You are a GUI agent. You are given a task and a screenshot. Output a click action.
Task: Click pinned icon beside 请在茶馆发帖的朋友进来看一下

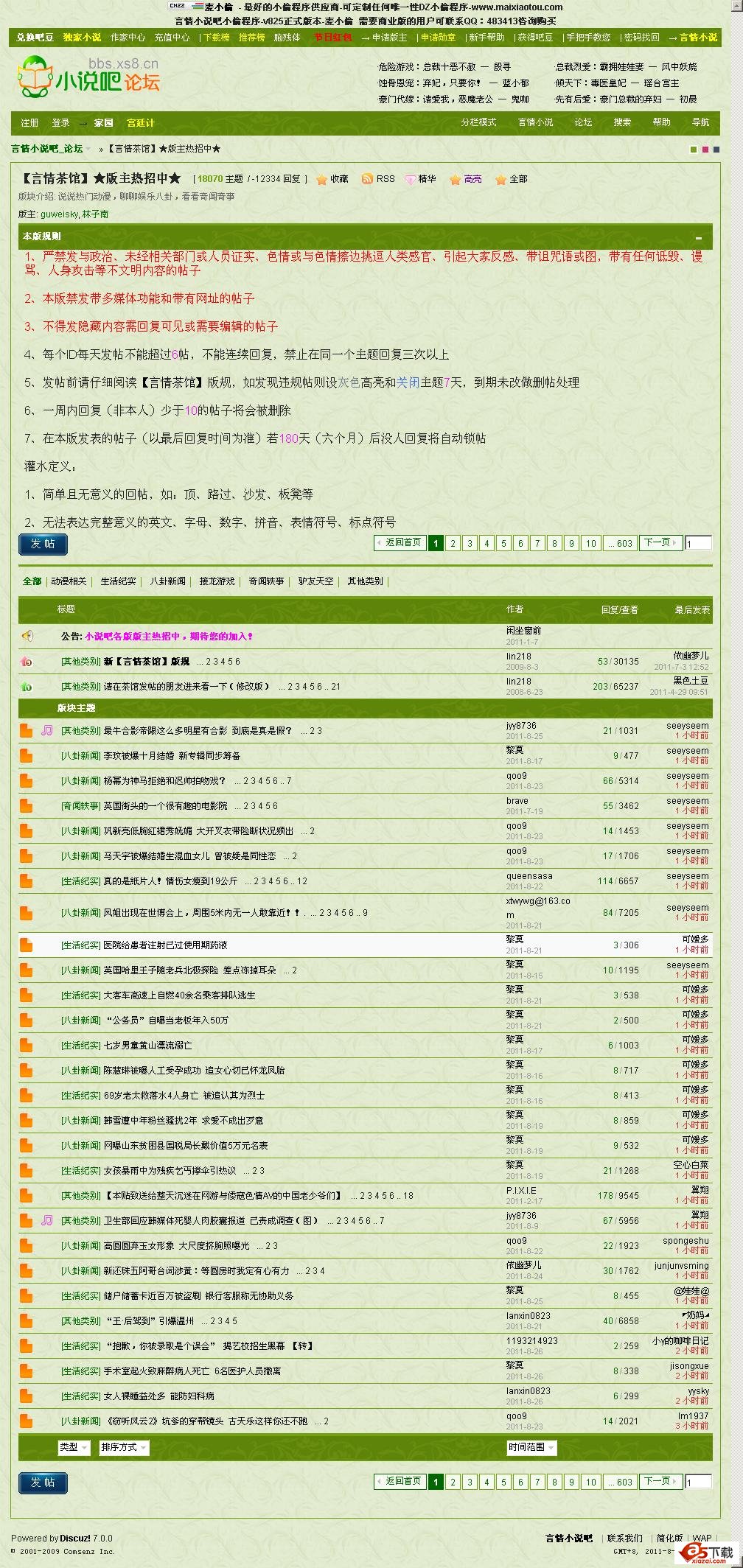pos(27,687)
